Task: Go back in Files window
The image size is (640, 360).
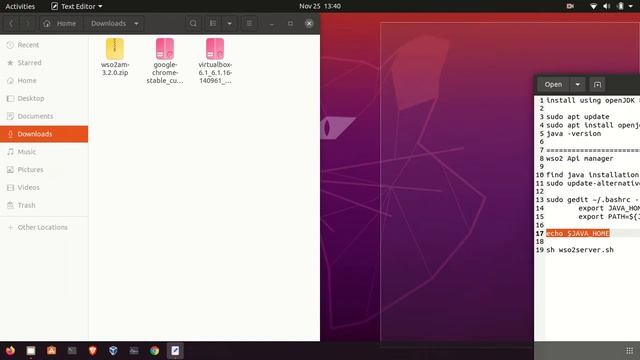Action: coord(11,24)
